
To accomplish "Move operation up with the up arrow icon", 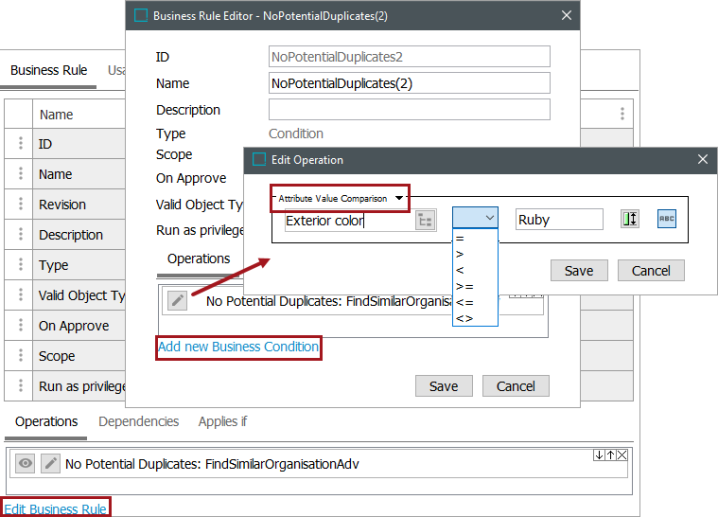I will pos(610,455).
